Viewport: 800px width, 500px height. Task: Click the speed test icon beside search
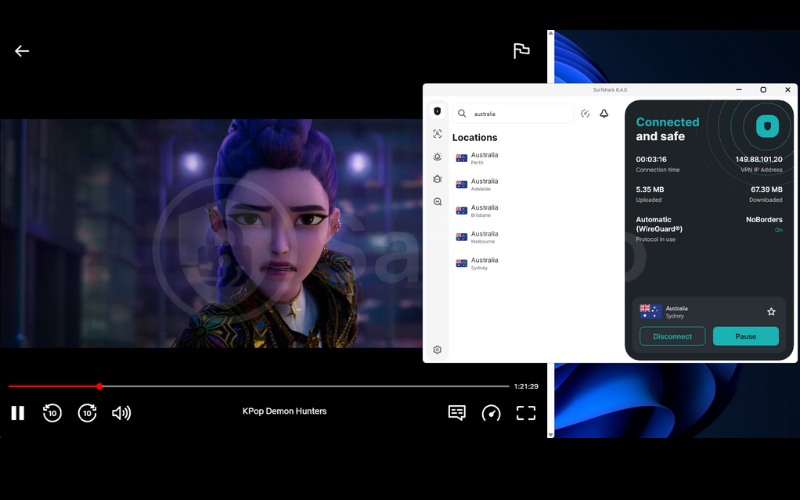[585, 113]
